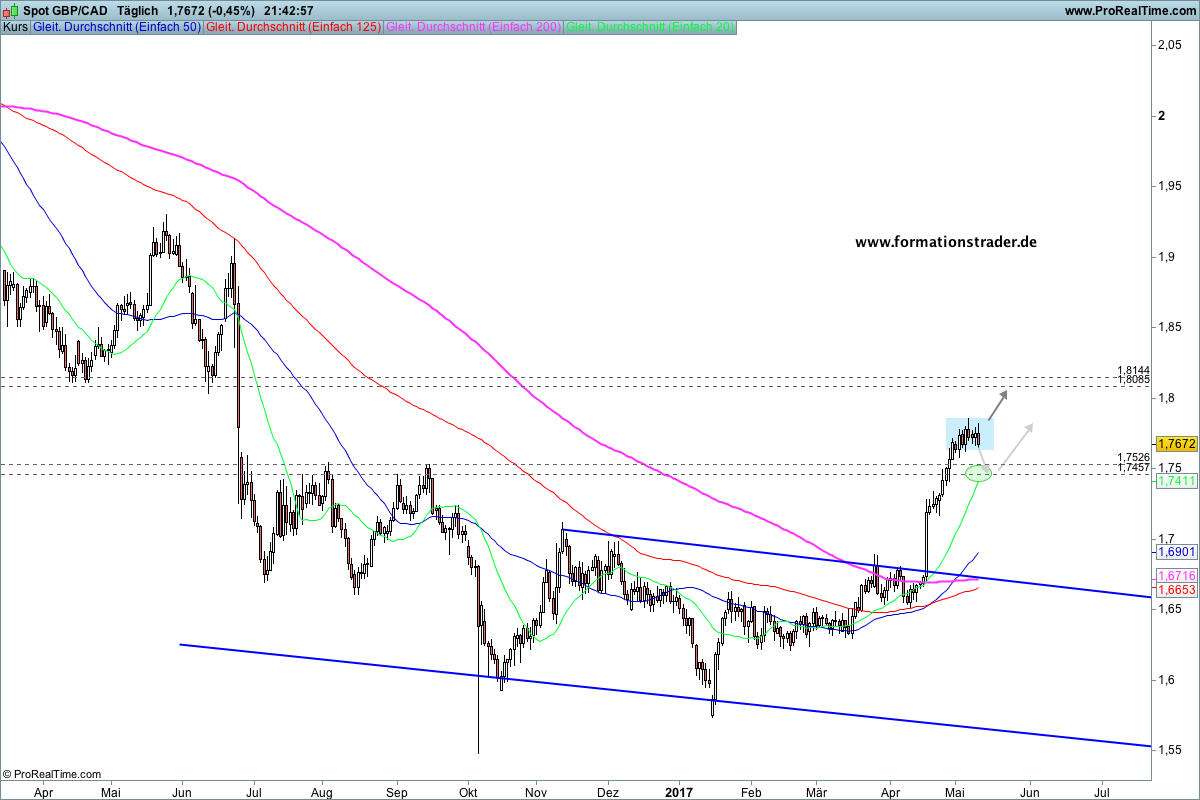Open the red Einfach 125 moving average label
Viewport: 1200px width, 800px height.
coord(293,27)
